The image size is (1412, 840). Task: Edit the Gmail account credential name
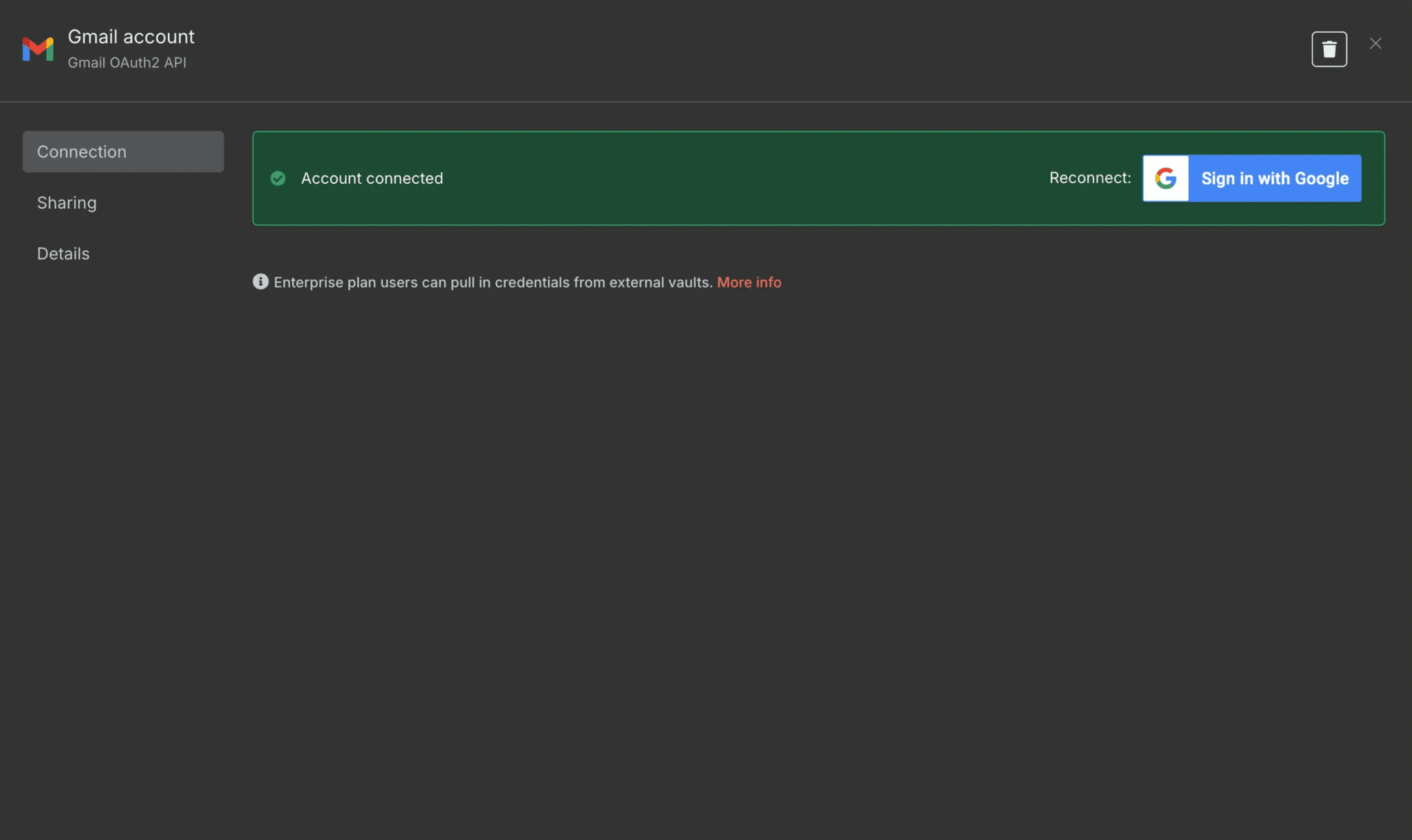click(131, 37)
